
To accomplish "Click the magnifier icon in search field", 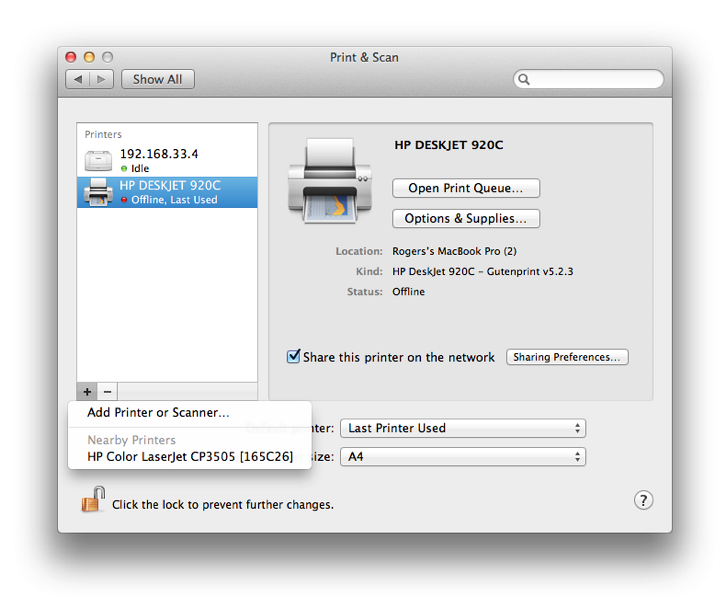I will tap(524, 79).
